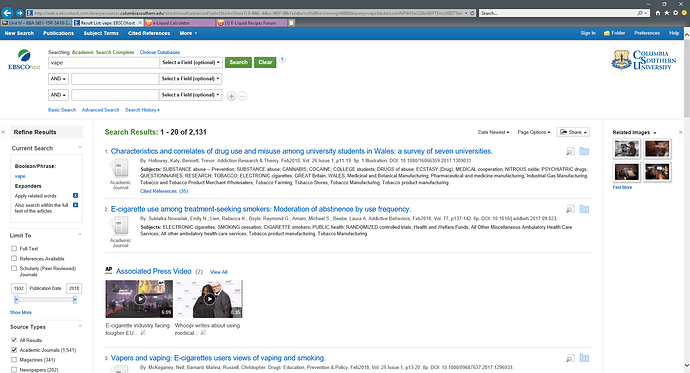
Task: Open Cited References (35) link
Action: click(x=164, y=191)
